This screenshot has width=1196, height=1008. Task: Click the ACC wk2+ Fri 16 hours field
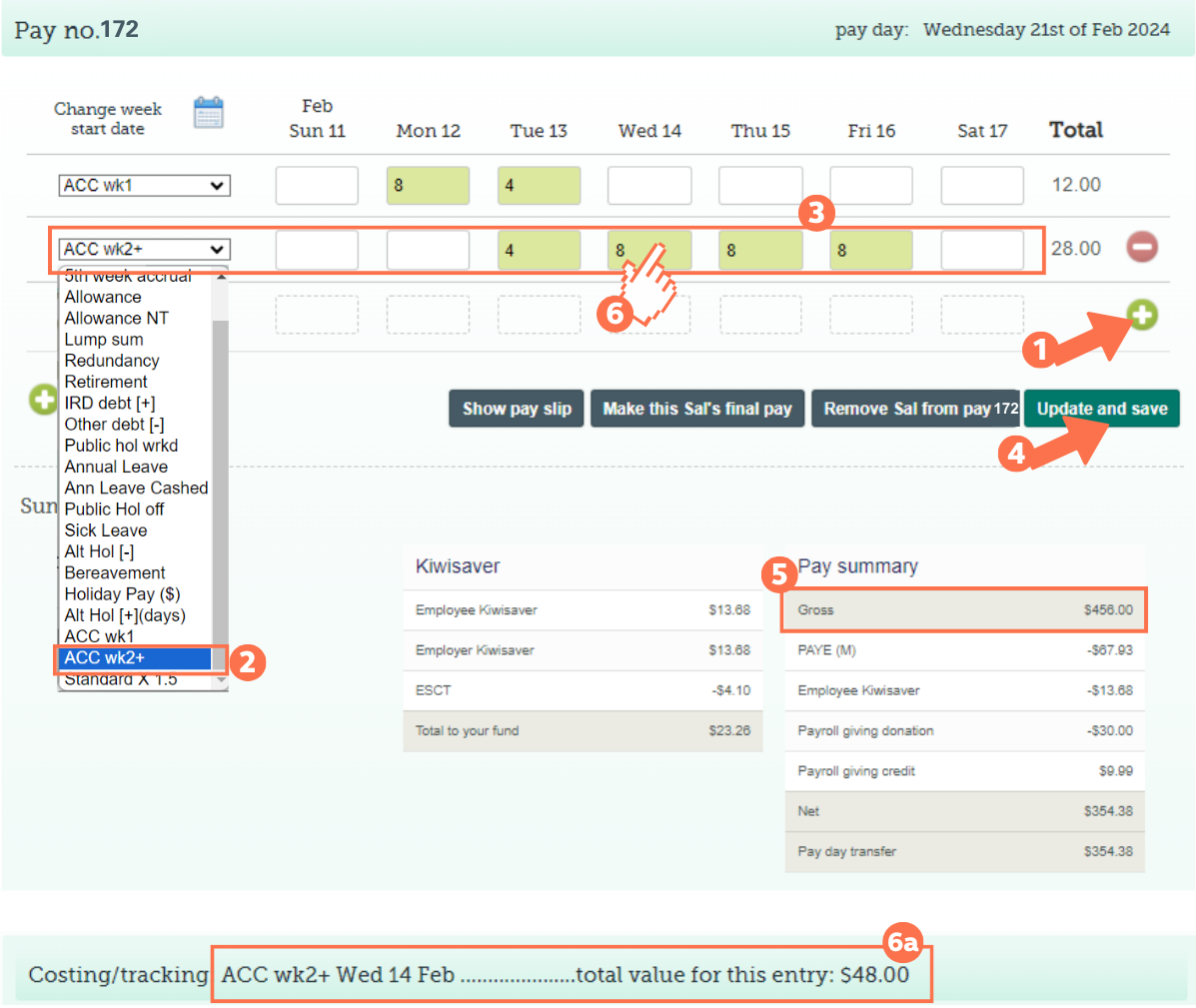[x=871, y=250]
